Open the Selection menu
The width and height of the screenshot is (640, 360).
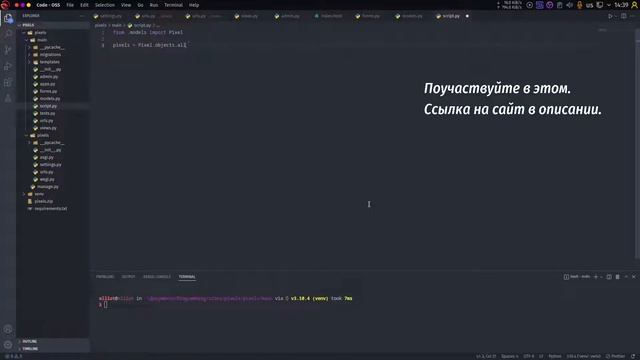tap(104, 5)
